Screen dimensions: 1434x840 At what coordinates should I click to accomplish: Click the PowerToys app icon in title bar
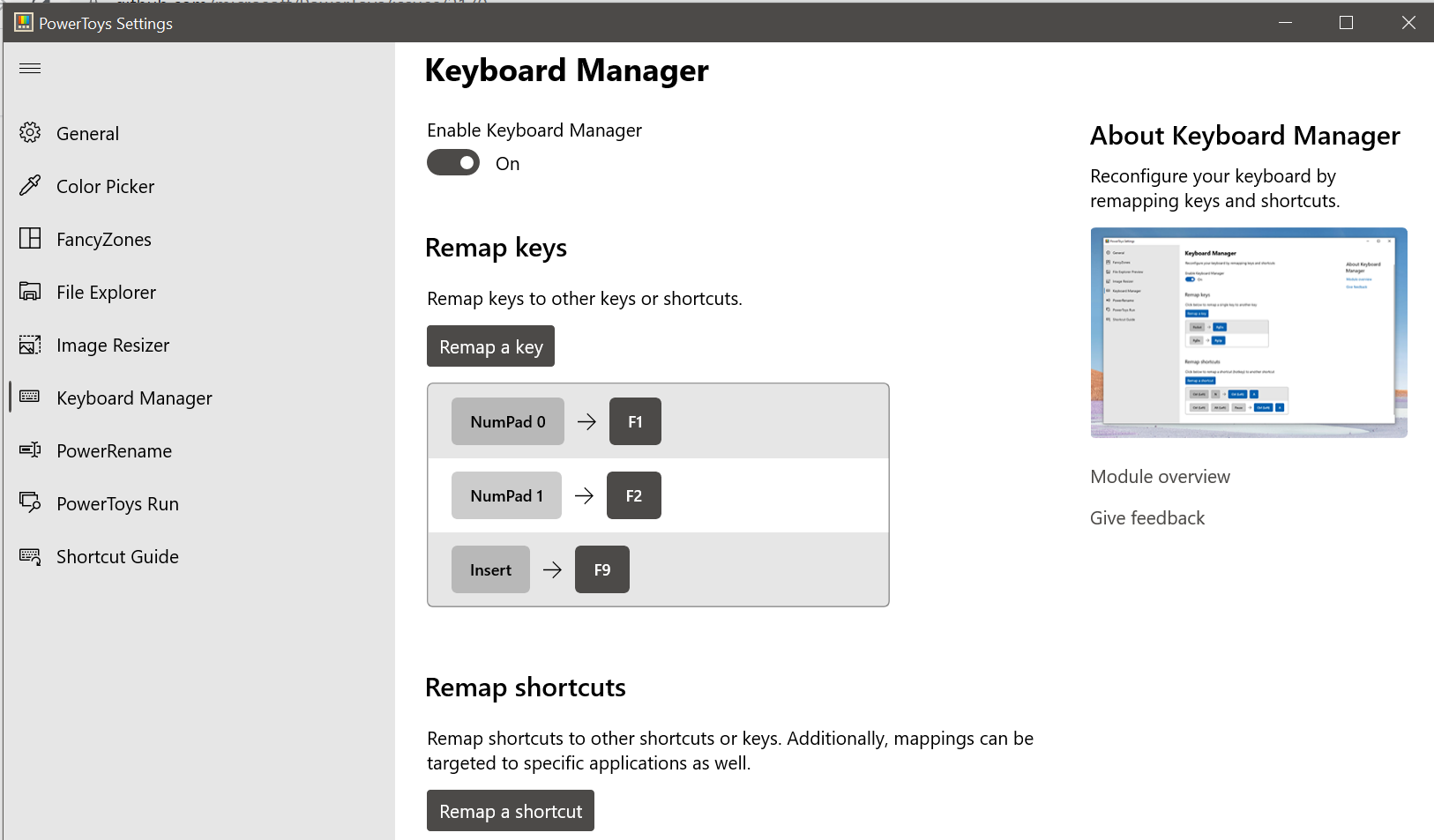click(x=23, y=23)
